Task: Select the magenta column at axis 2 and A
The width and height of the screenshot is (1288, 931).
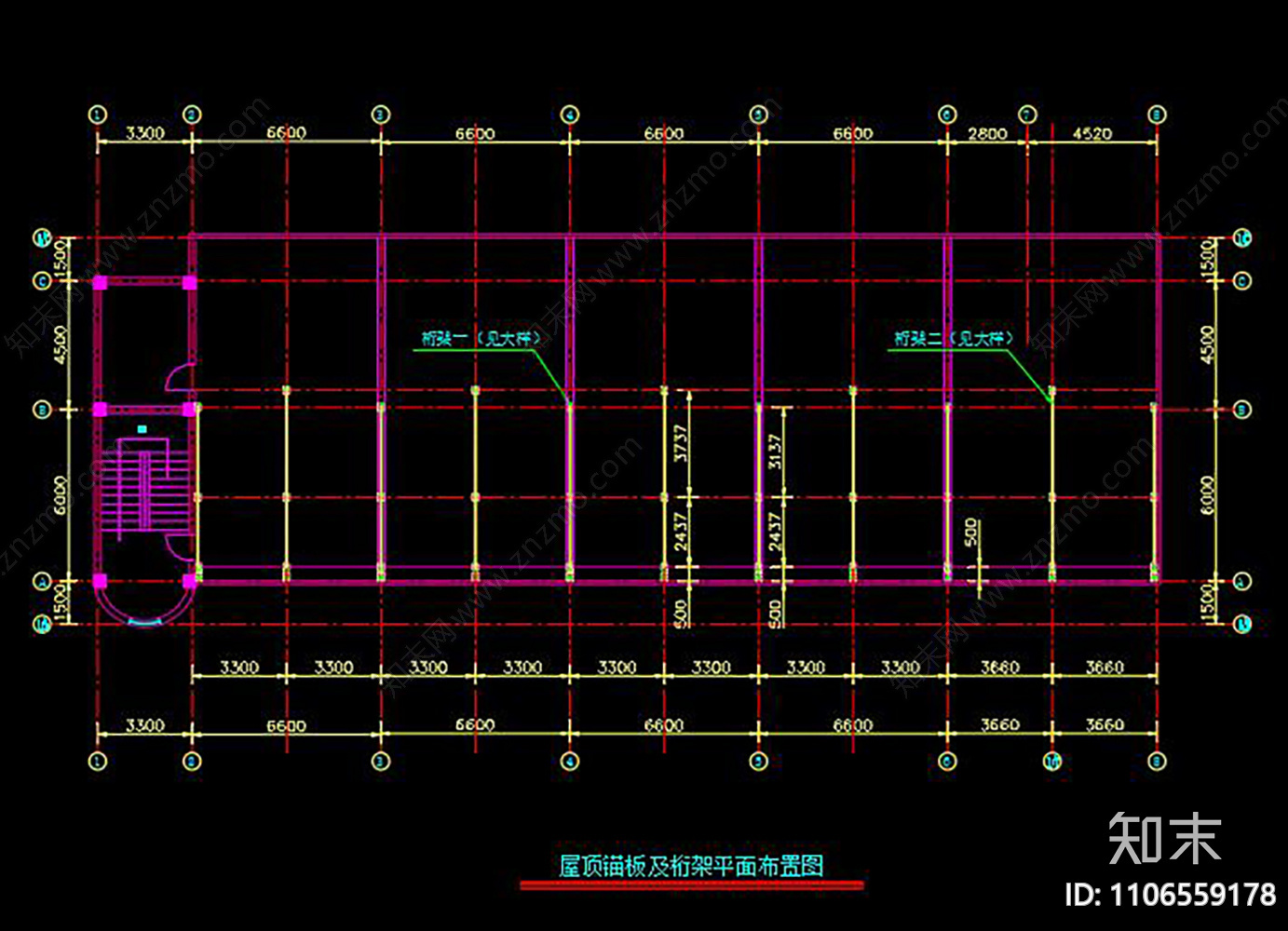Action: click(x=190, y=581)
